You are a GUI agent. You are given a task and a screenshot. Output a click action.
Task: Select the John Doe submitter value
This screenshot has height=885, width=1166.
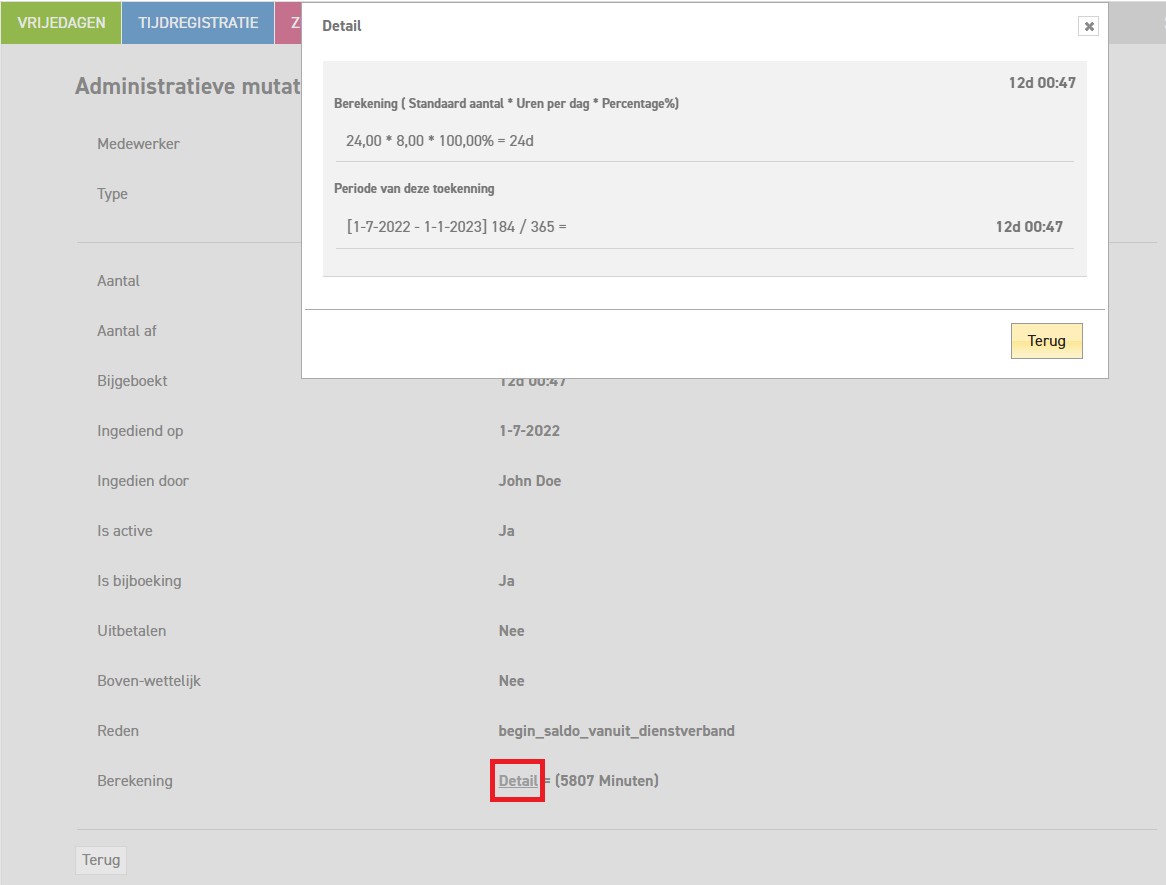pyautogui.click(x=530, y=481)
